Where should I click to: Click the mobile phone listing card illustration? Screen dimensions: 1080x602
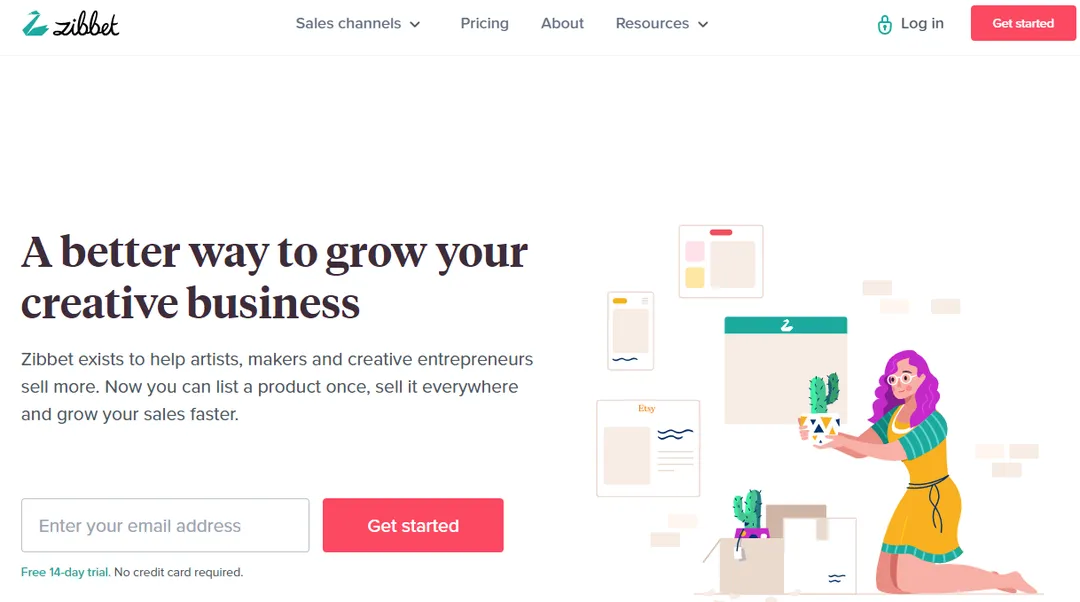pyautogui.click(x=630, y=331)
